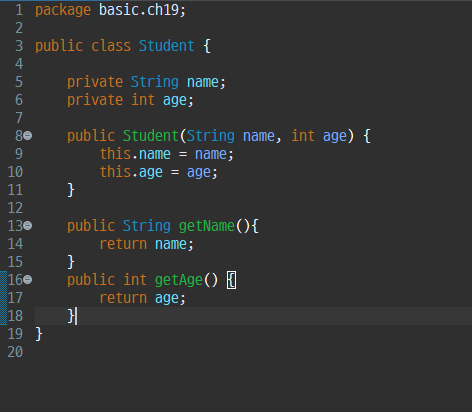Click 'class' keyword on line 3
Image resolution: width=472 pixels, height=412 pixels.
coord(111,46)
